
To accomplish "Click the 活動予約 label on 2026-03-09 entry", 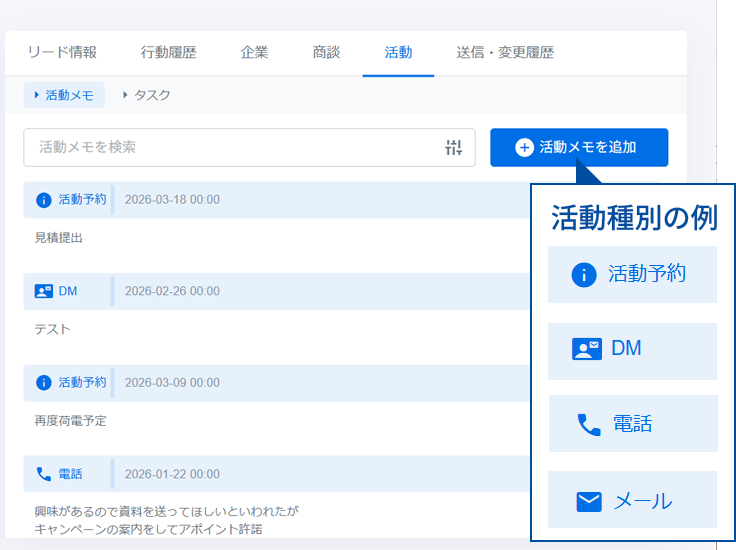I will [83, 382].
